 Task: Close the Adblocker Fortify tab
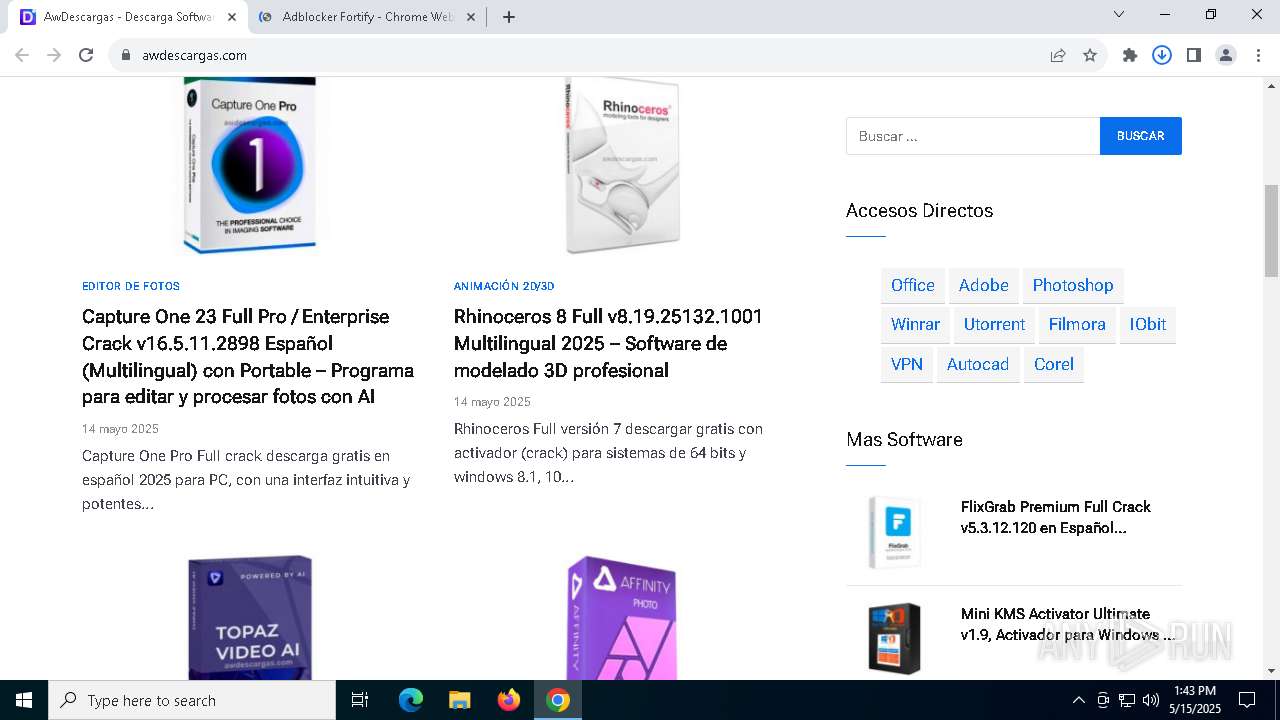point(470,17)
